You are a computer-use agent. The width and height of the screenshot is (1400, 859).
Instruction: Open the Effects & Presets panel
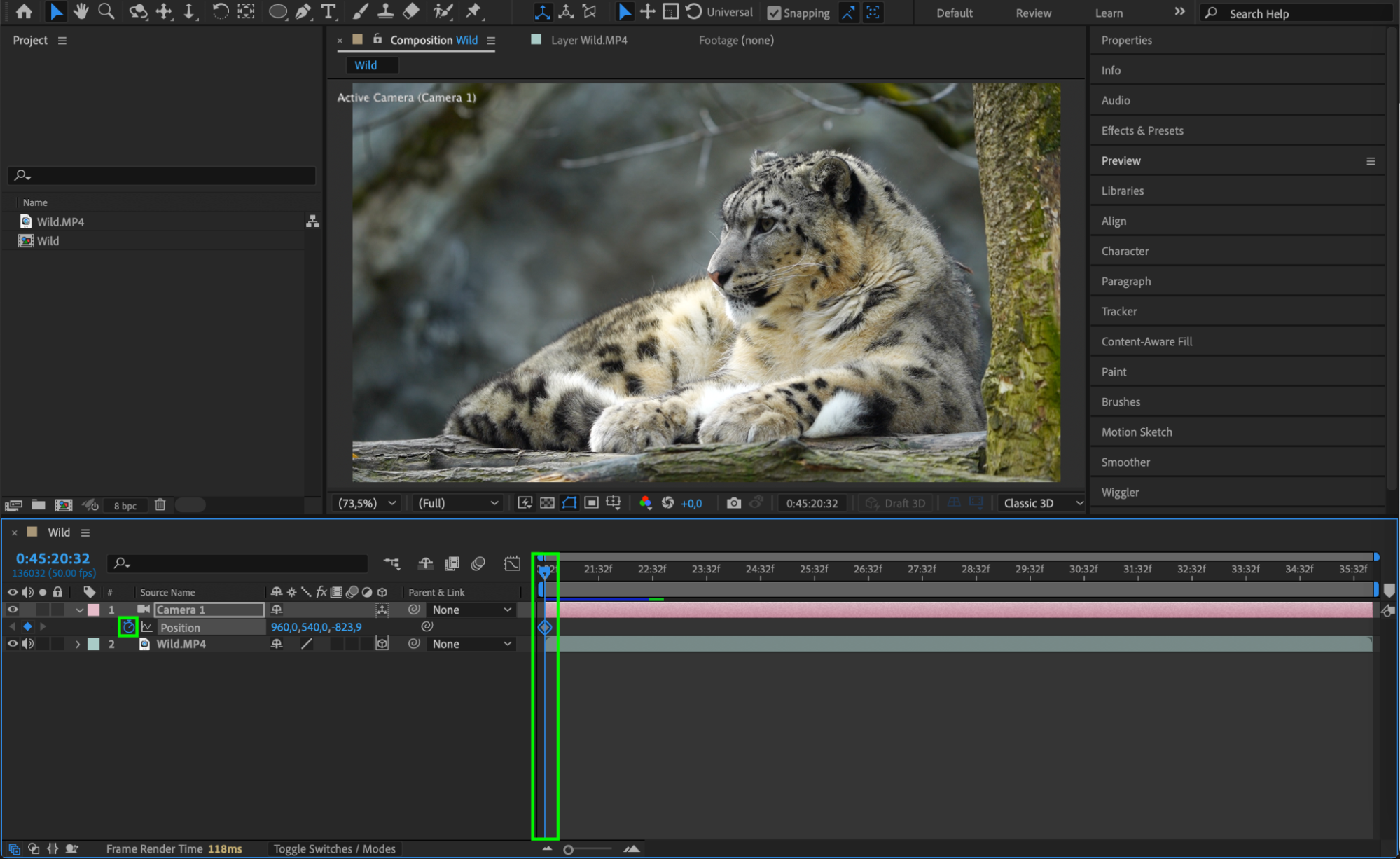click(1142, 130)
